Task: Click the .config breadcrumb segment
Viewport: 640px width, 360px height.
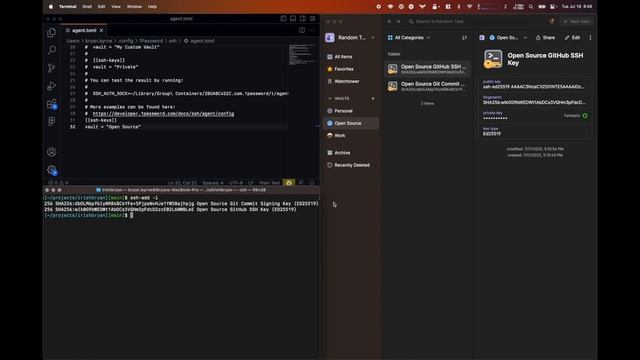Action: tap(126, 41)
